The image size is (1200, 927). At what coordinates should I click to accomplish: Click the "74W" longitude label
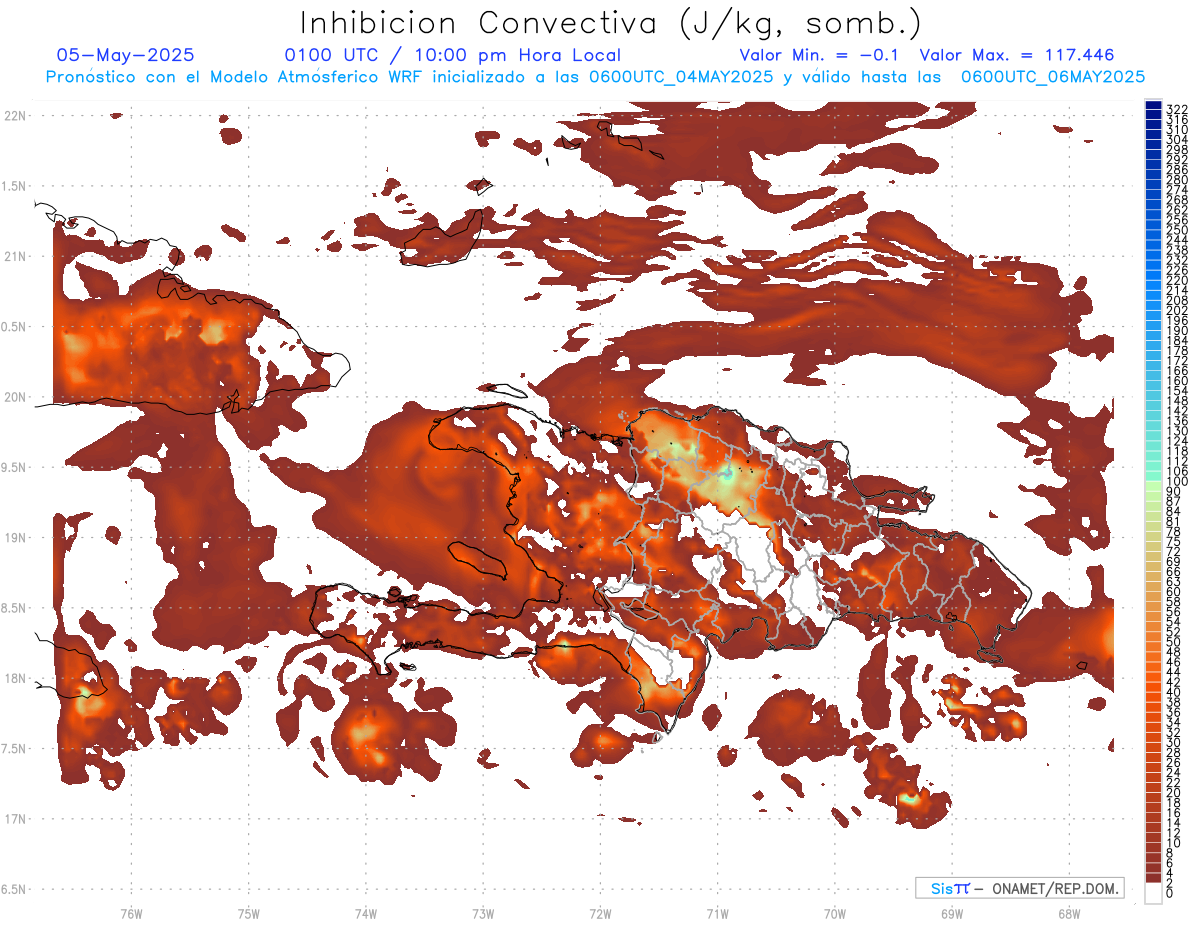point(365,913)
